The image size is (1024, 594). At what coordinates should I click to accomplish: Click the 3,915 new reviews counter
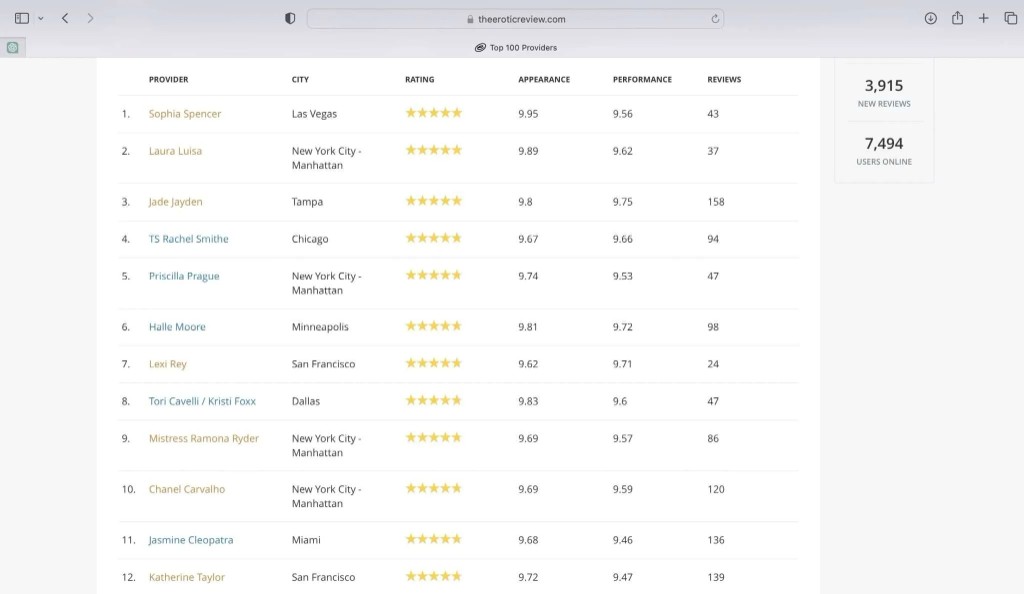[884, 93]
